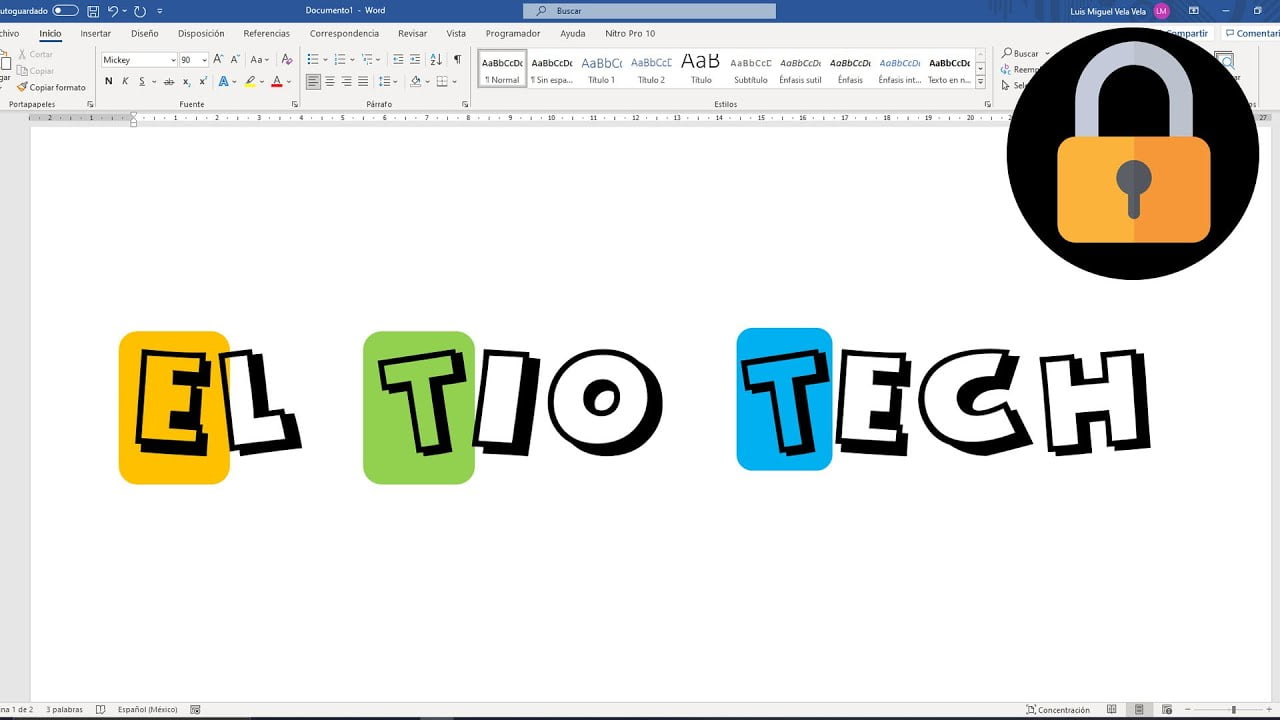Apply strikethrough formatting

168,82
